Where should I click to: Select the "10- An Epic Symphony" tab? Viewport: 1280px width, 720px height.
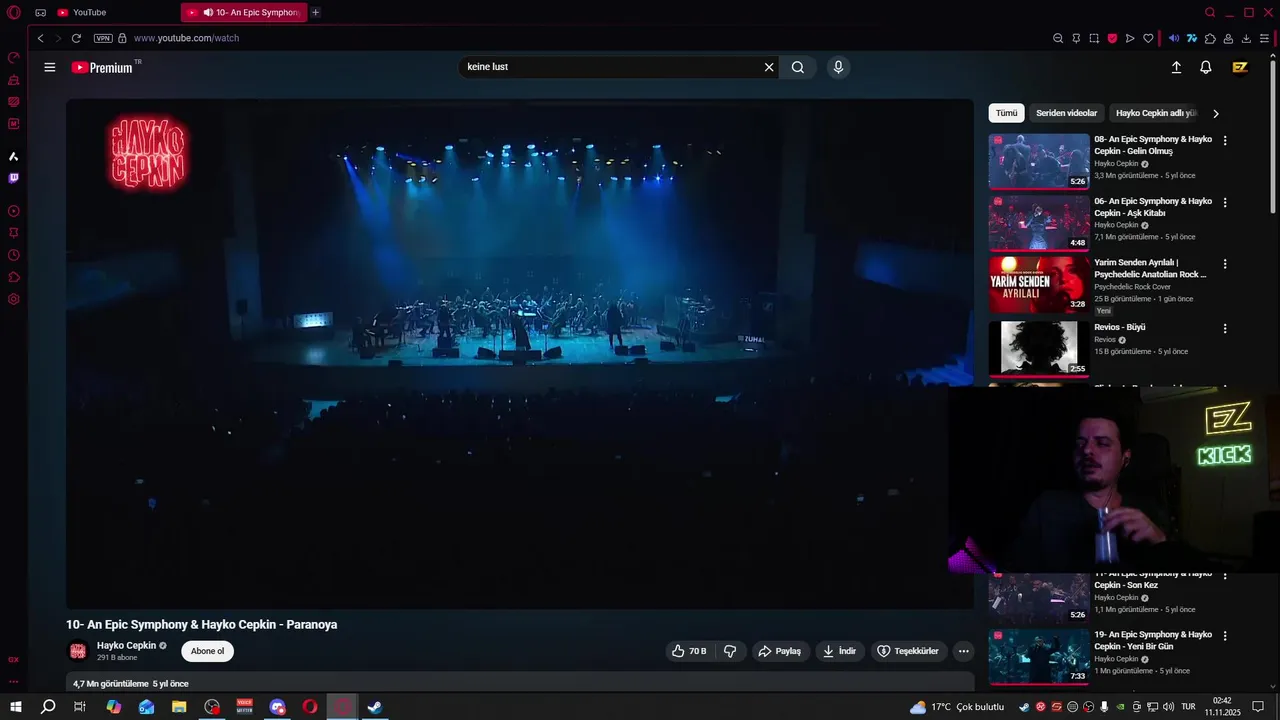(x=244, y=12)
